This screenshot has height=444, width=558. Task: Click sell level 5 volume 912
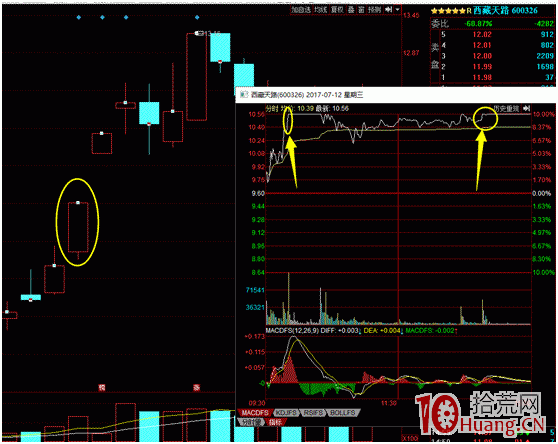[x=547, y=35]
